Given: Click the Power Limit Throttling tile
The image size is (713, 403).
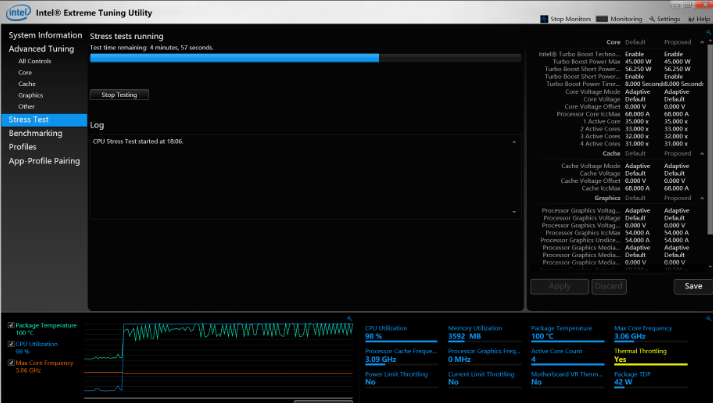Looking at the screenshot, I should 401,379.
